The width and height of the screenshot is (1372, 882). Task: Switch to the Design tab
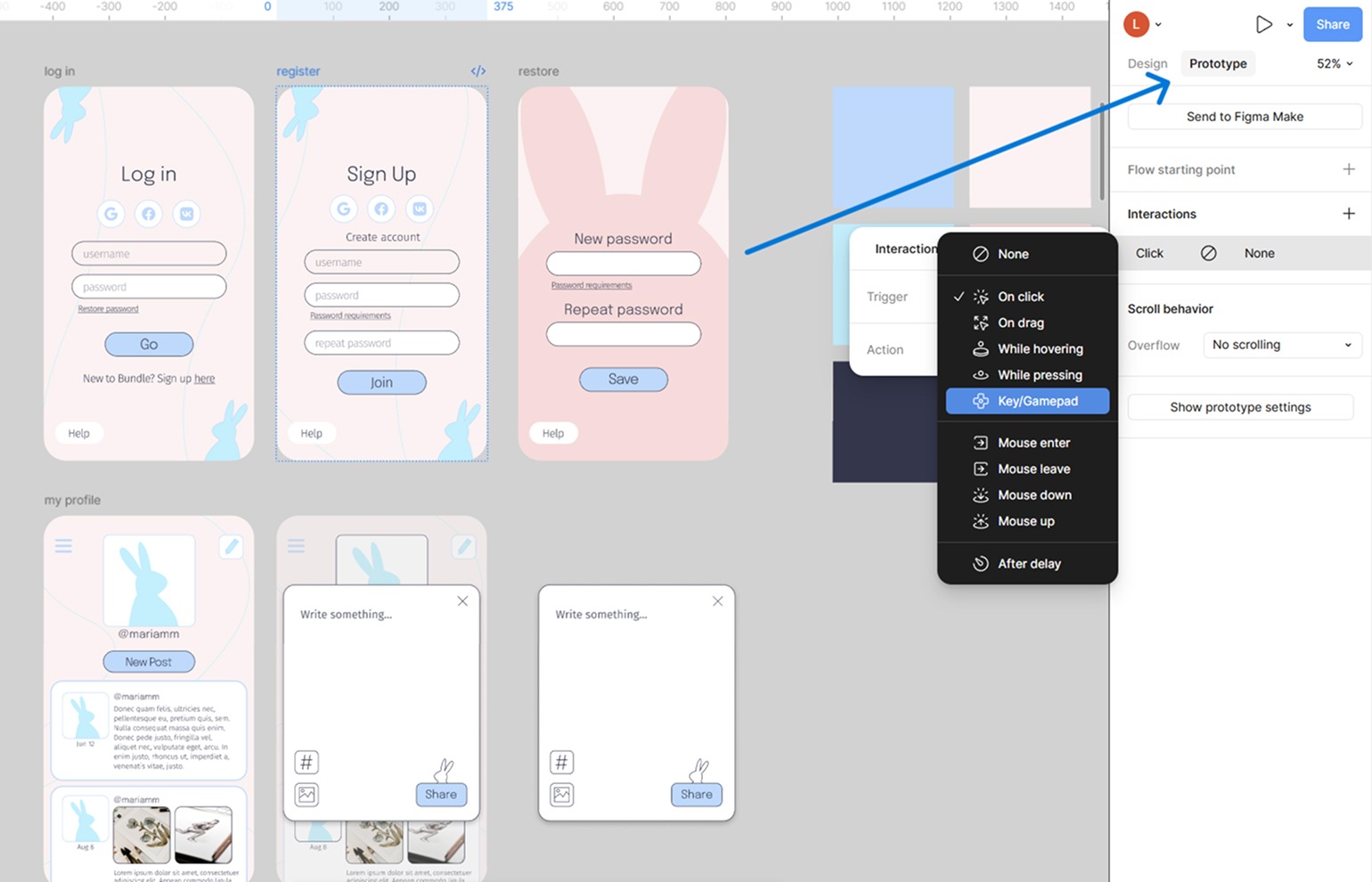pyautogui.click(x=1147, y=63)
